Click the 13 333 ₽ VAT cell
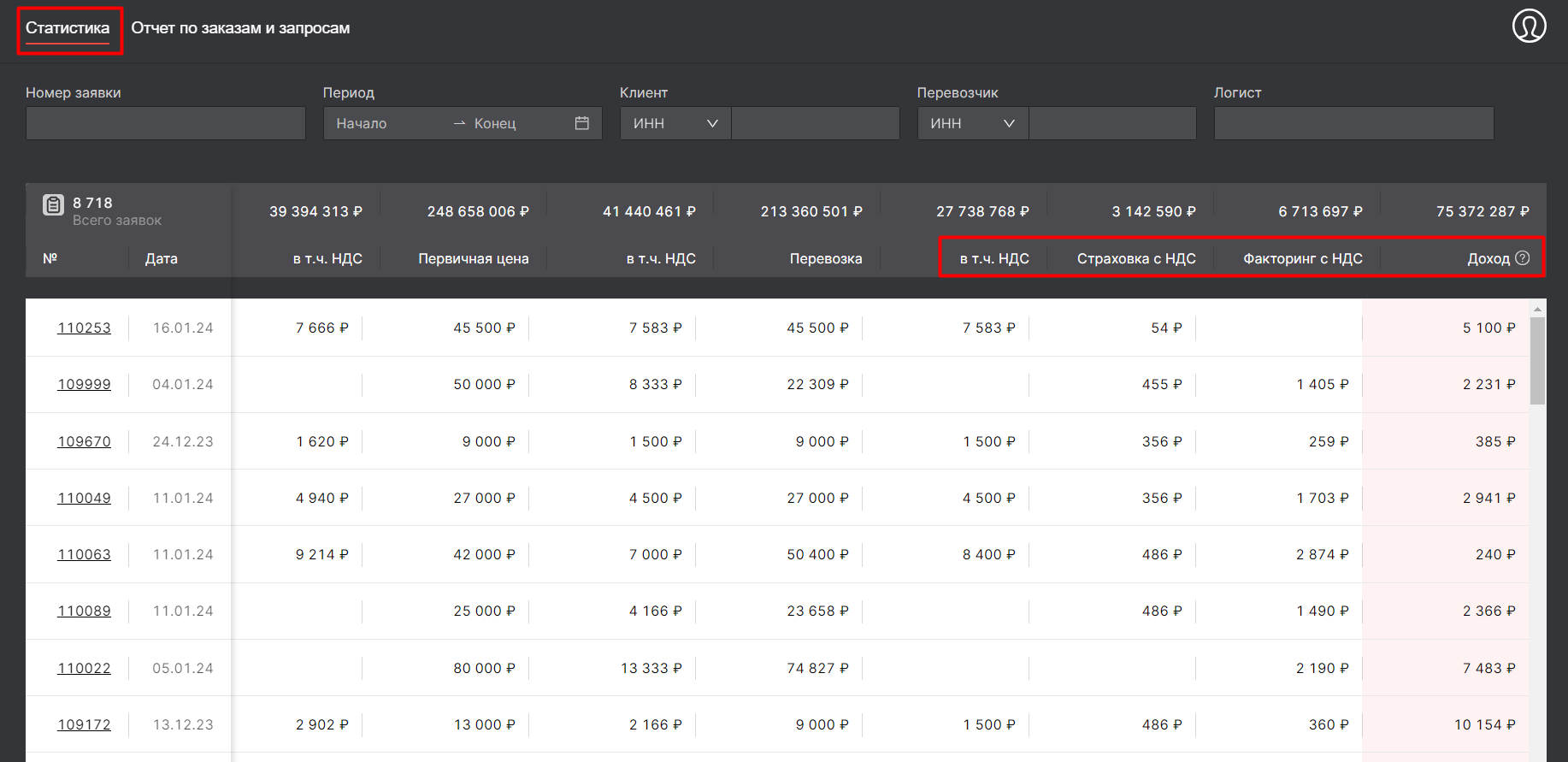The image size is (1568, 762). click(651, 668)
